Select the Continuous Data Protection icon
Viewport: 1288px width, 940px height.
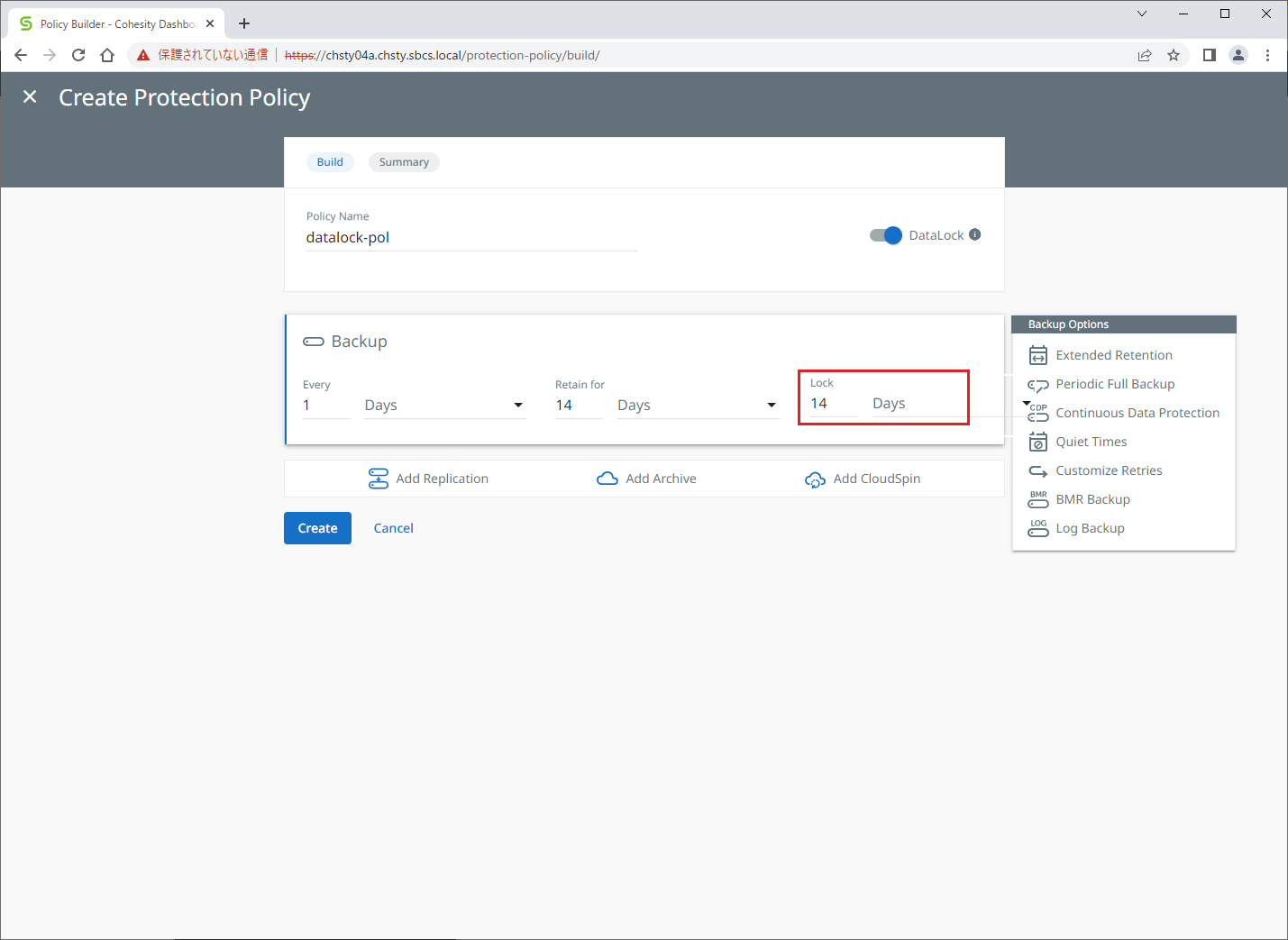click(x=1038, y=413)
